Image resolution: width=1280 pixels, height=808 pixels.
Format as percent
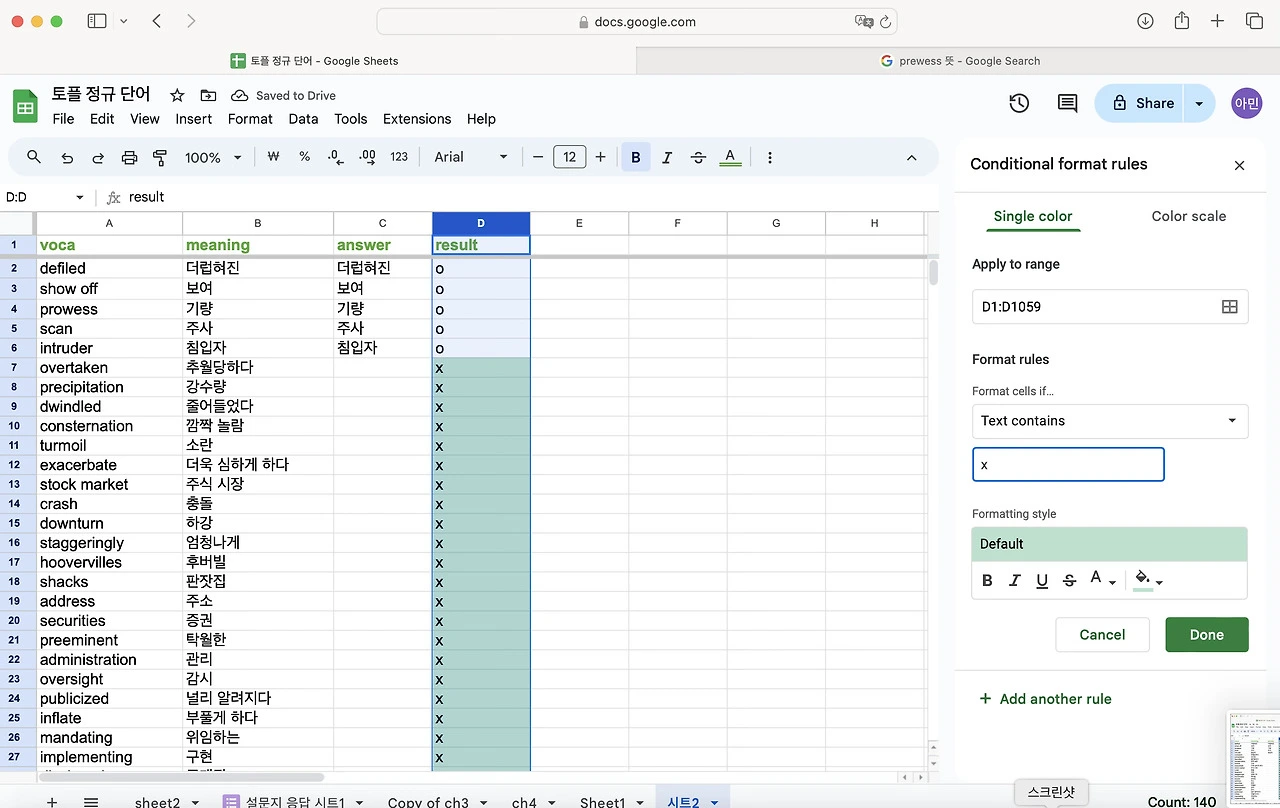(305, 157)
